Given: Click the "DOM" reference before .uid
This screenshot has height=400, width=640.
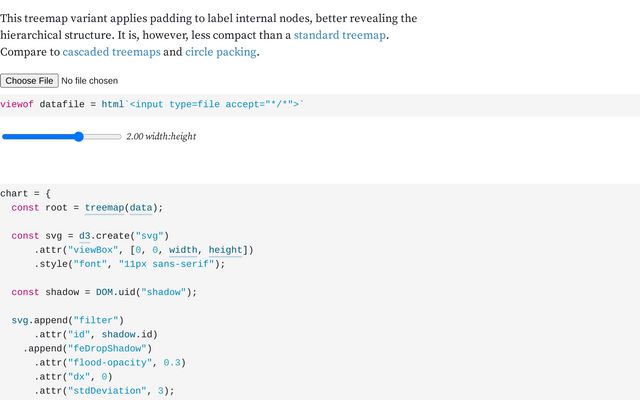Looking at the screenshot, I should pyautogui.click(x=104, y=292).
